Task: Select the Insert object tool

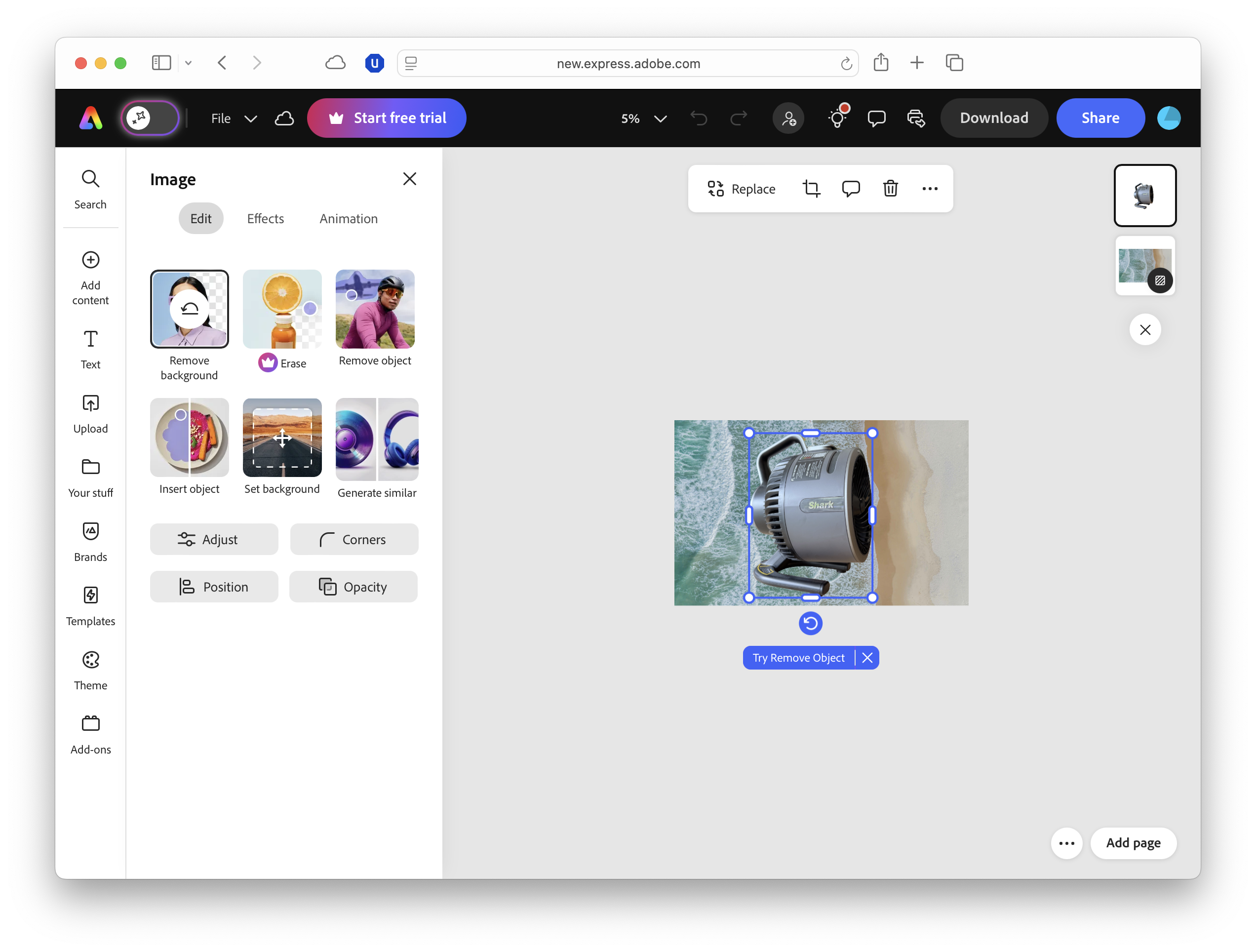Action: [x=189, y=437]
